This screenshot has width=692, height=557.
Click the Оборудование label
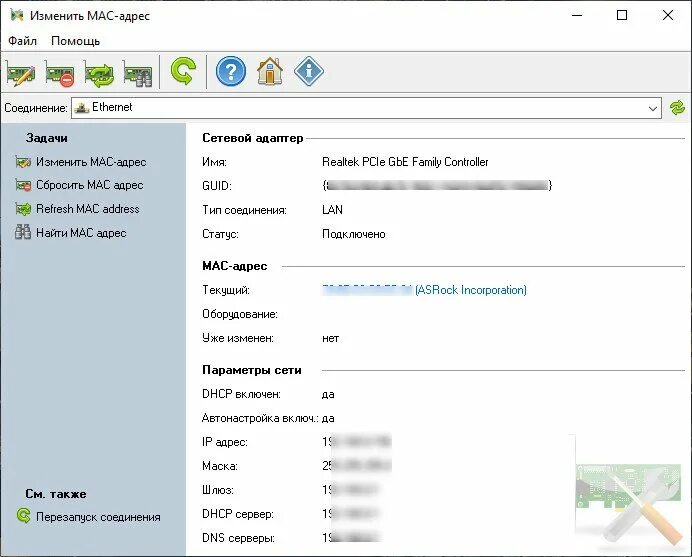(240, 314)
